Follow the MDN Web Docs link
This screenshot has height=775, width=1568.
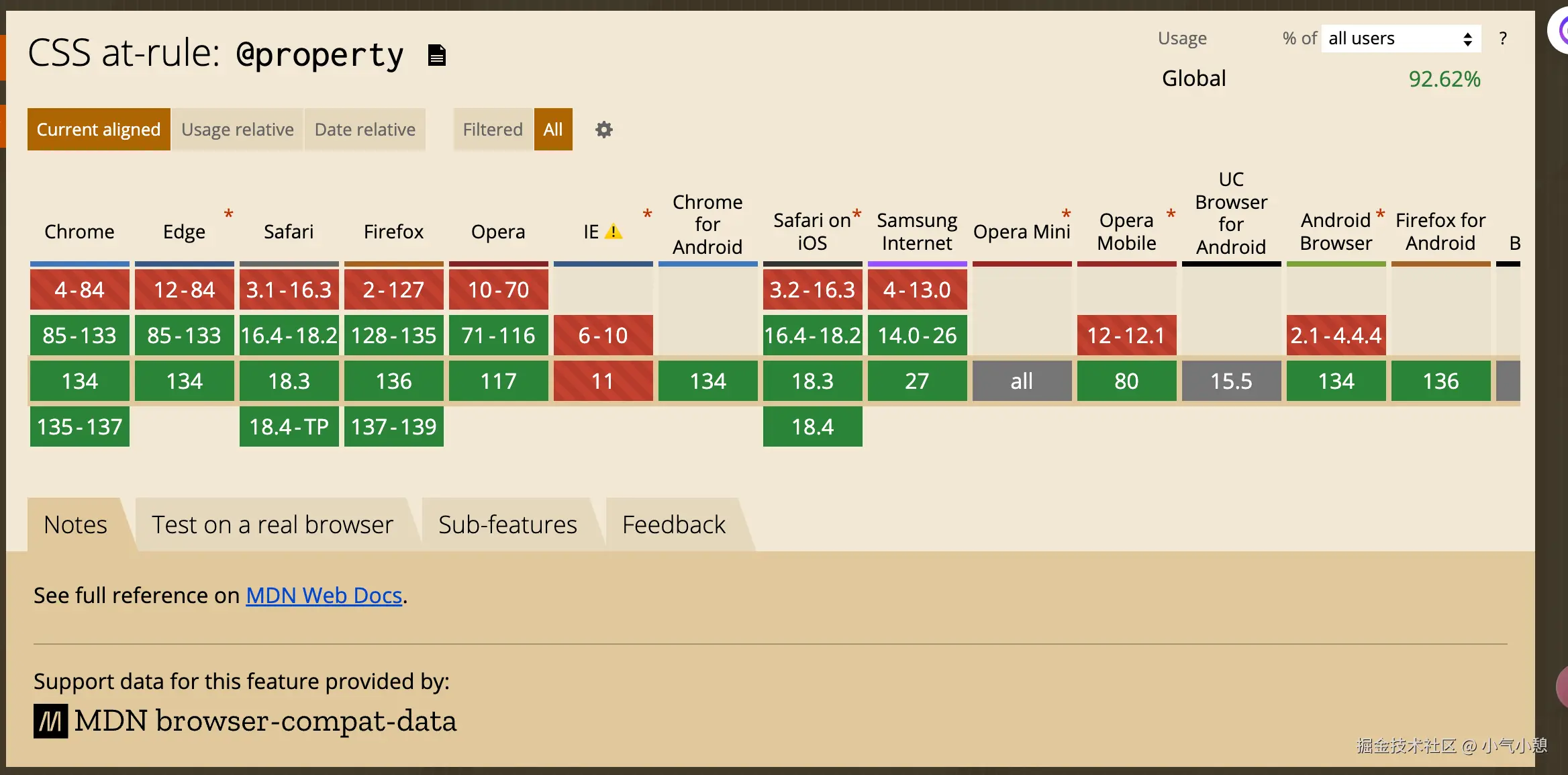324,596
